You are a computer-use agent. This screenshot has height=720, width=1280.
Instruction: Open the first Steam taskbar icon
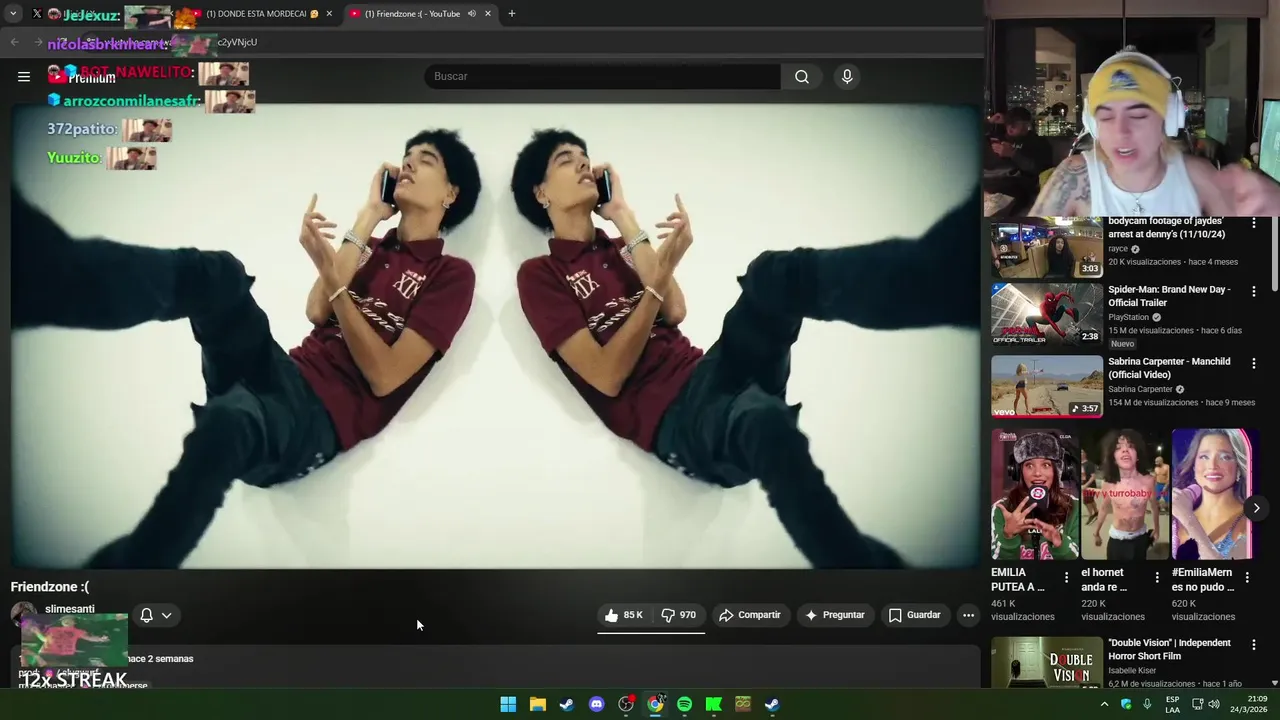[567, 704]
